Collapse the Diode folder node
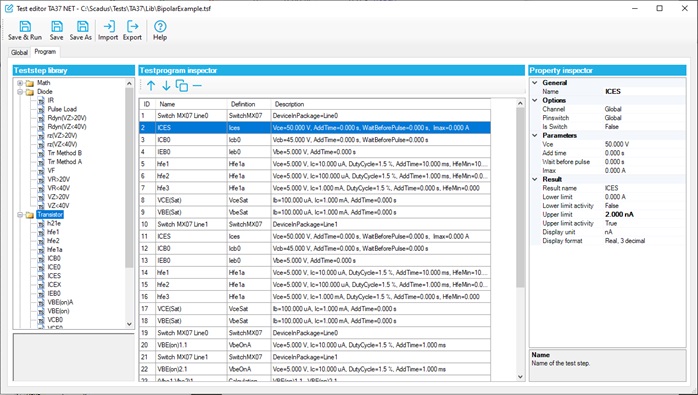Image resolution: width=698 pixels, height=395 pixels. [20, 92]
